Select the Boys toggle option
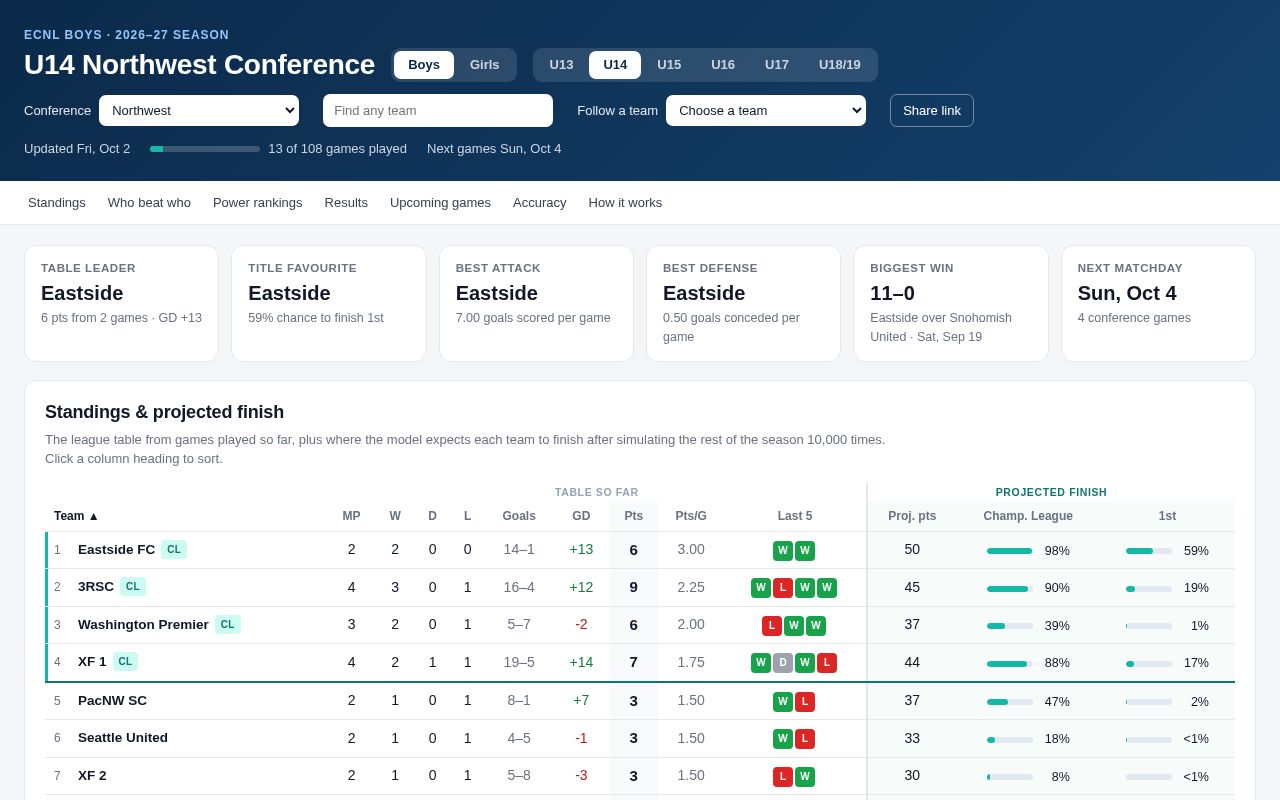 424,65
